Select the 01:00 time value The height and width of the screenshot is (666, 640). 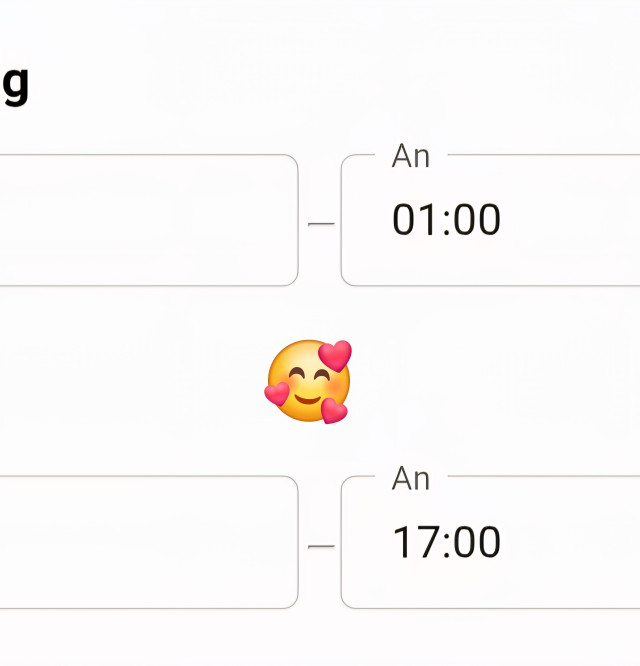pos(446,220)
